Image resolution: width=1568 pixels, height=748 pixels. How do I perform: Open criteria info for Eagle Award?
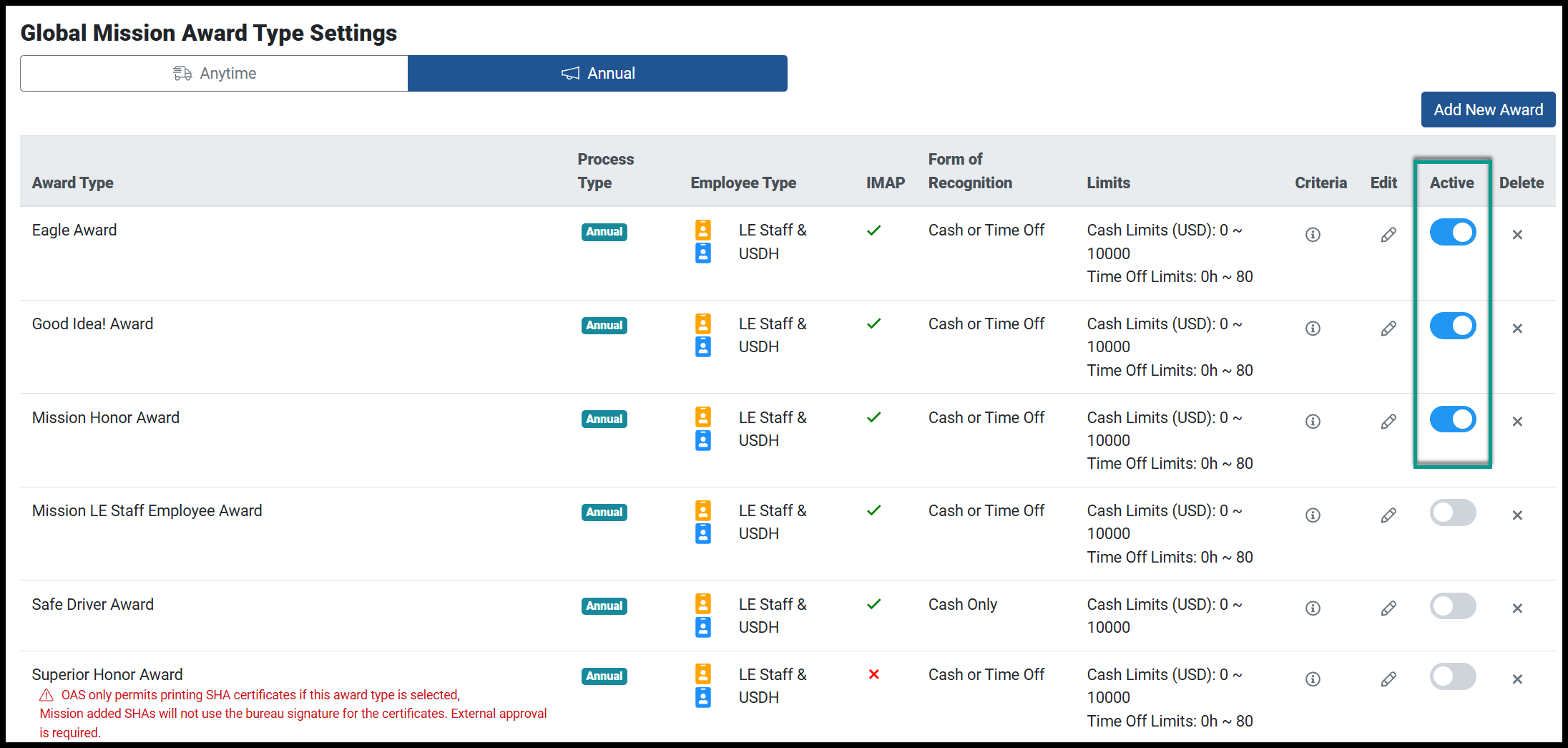1313,235
